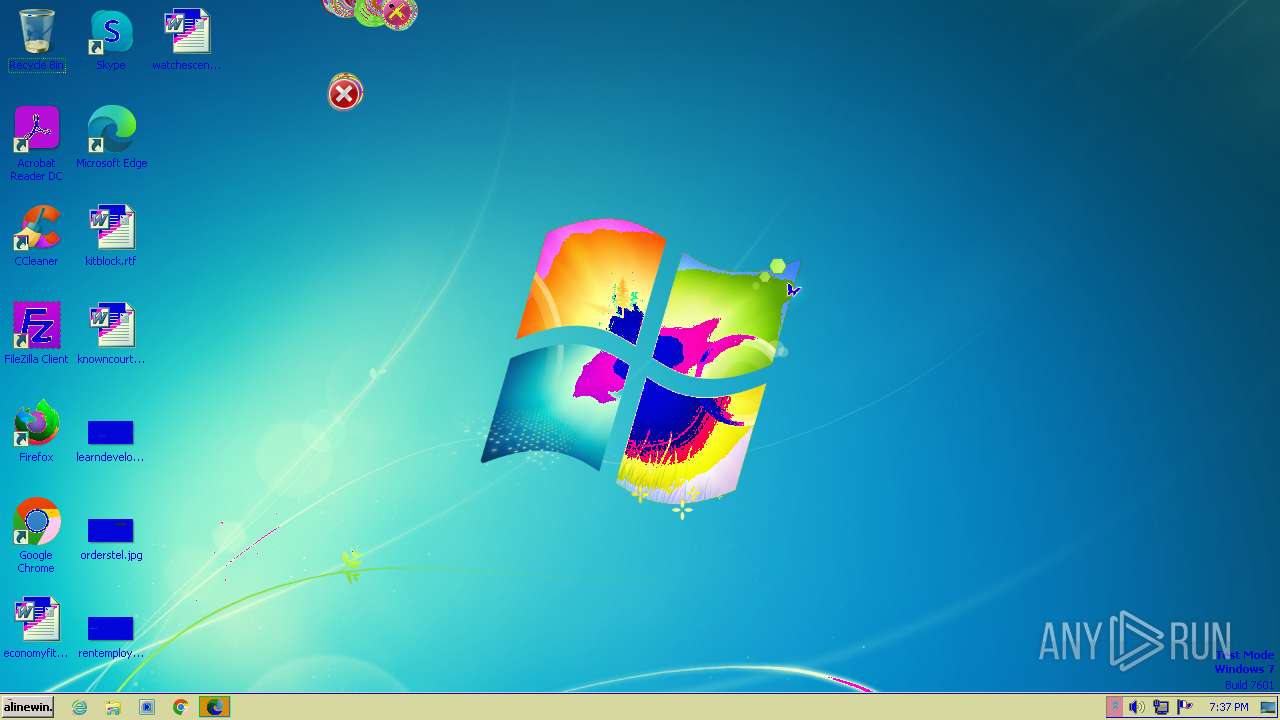The width and height of the screenshot is (1280, 720).
Task: Select the Acrobat Reader DC shortcut
Action: pyautogui.click(x=36, y=144)
